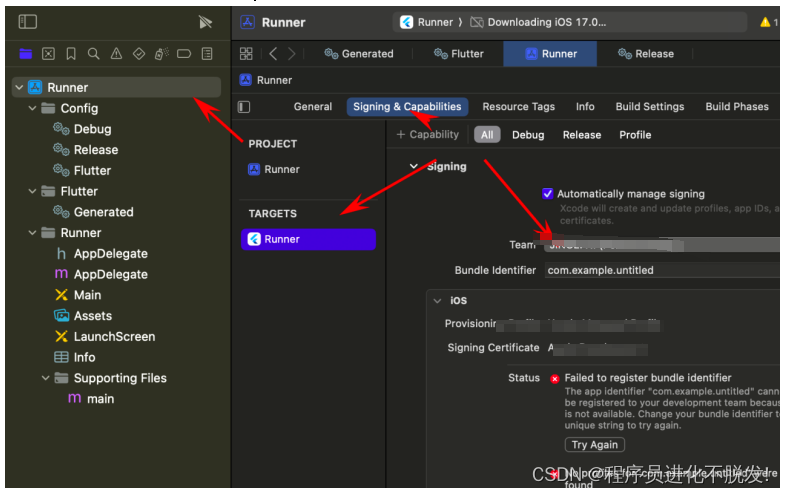
Task: Collapse the root Runner project
Action: point(19,88)
